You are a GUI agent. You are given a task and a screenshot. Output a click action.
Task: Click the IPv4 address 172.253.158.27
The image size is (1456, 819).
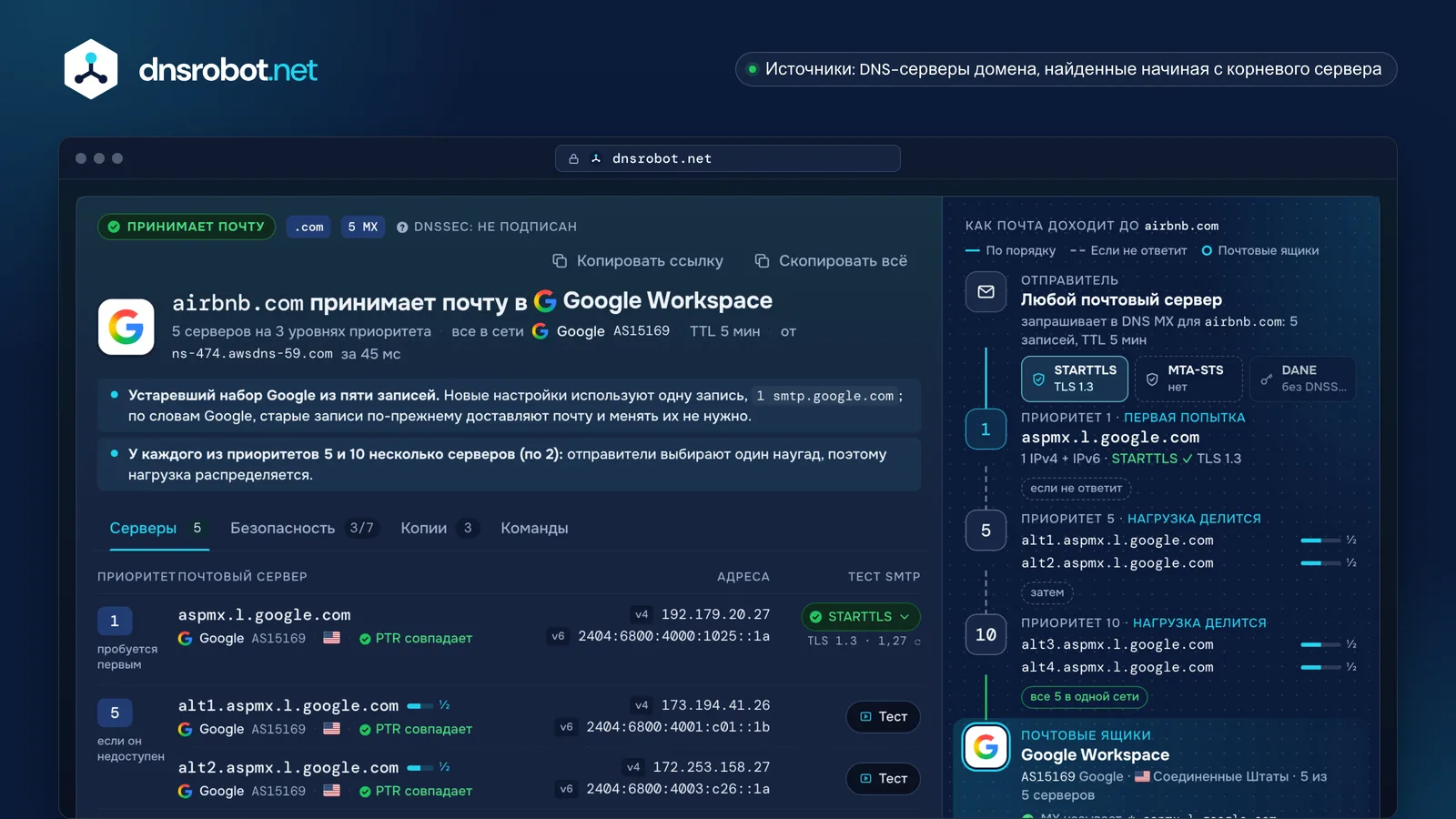(x=712, y=768)
